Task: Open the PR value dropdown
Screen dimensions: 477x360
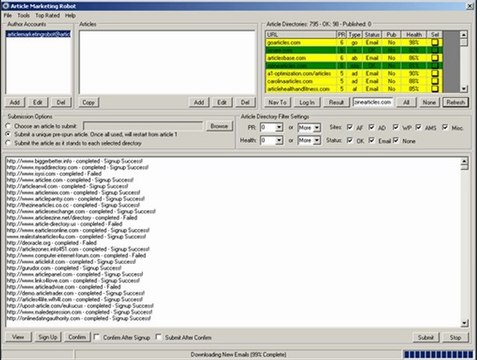Action: click(279, 127)
